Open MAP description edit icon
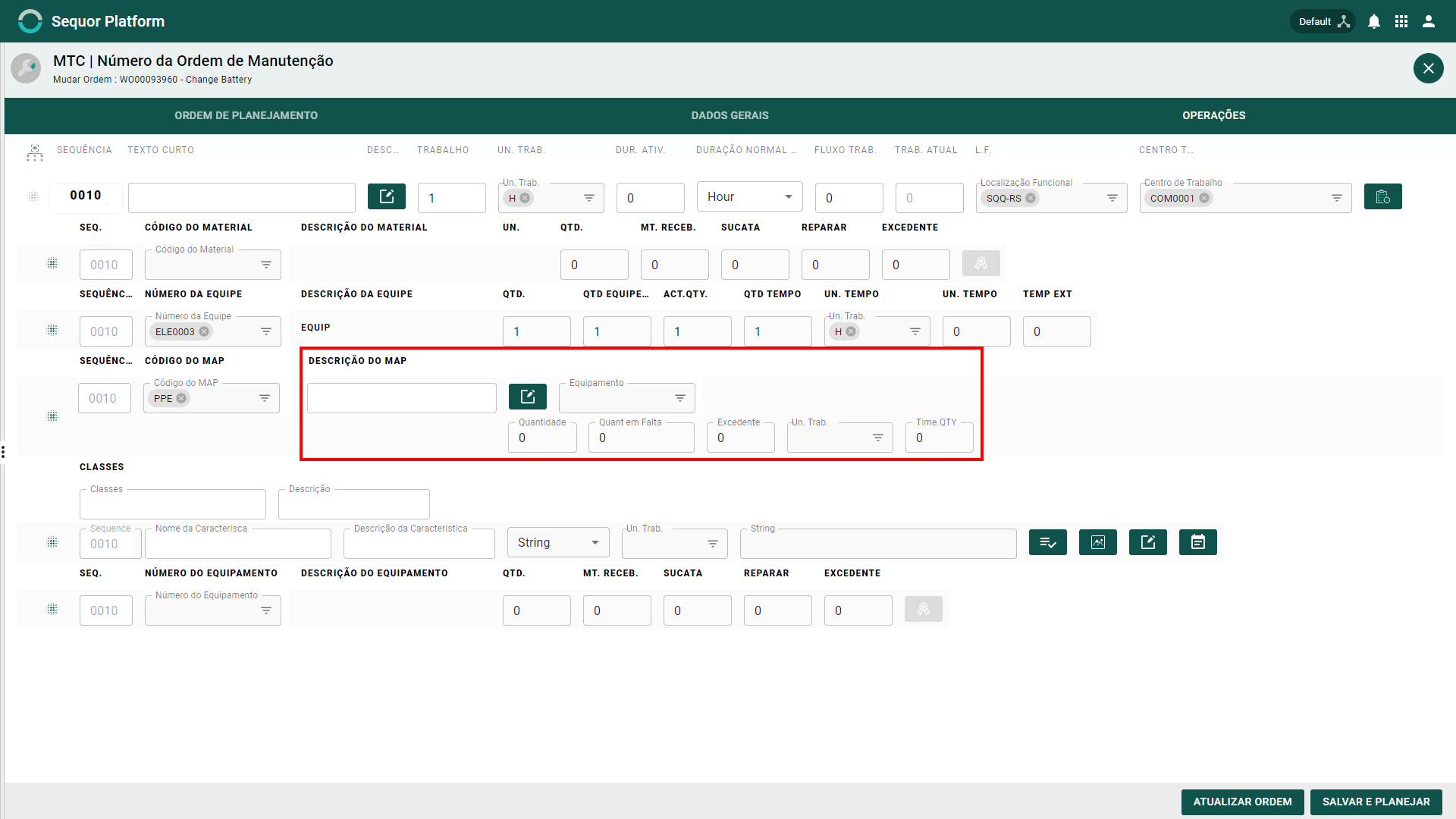The height and width of the screenshot is (819, 1456). pyautogui.click(x=528, y=397)
